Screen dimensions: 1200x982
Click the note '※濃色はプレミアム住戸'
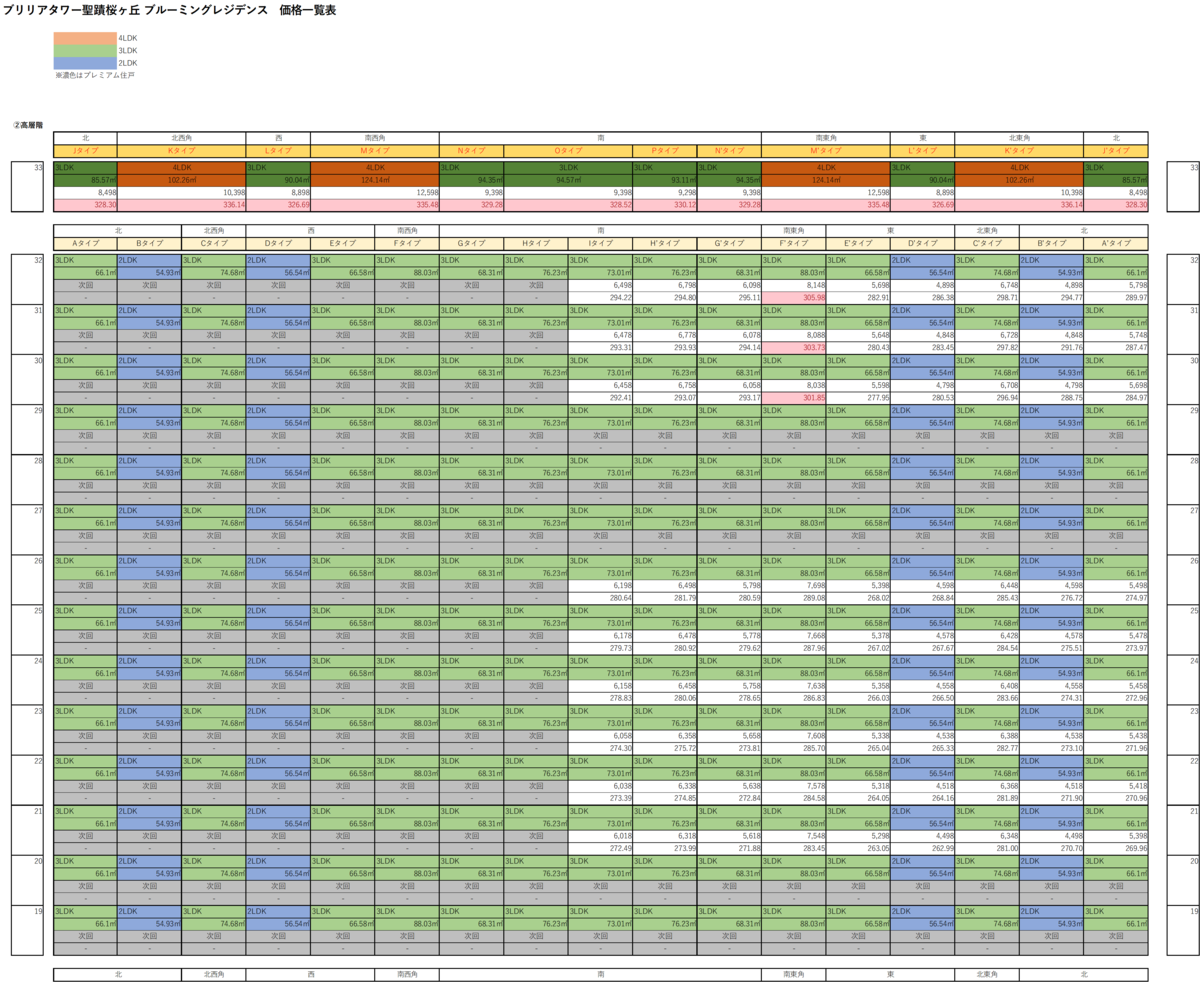tap(94, 75)
